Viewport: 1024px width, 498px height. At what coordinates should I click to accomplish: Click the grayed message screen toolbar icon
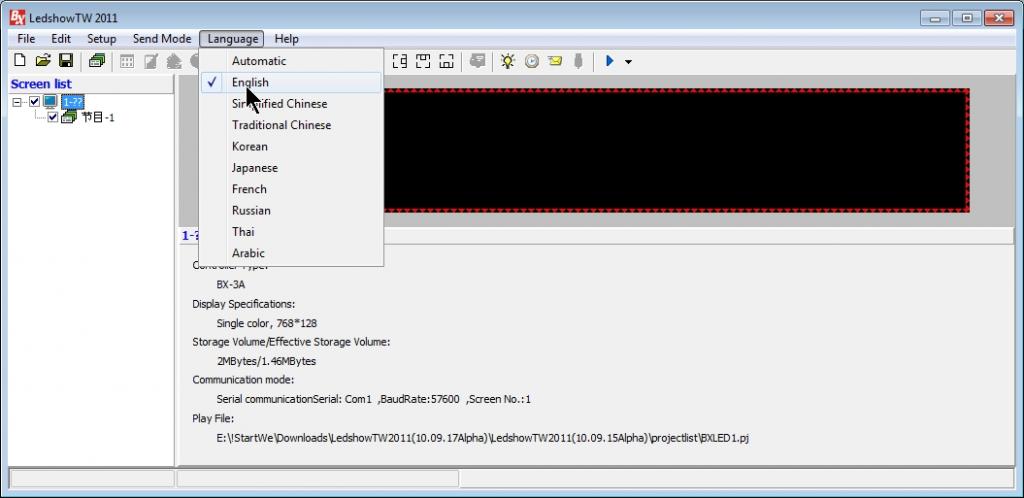[477, 61]
